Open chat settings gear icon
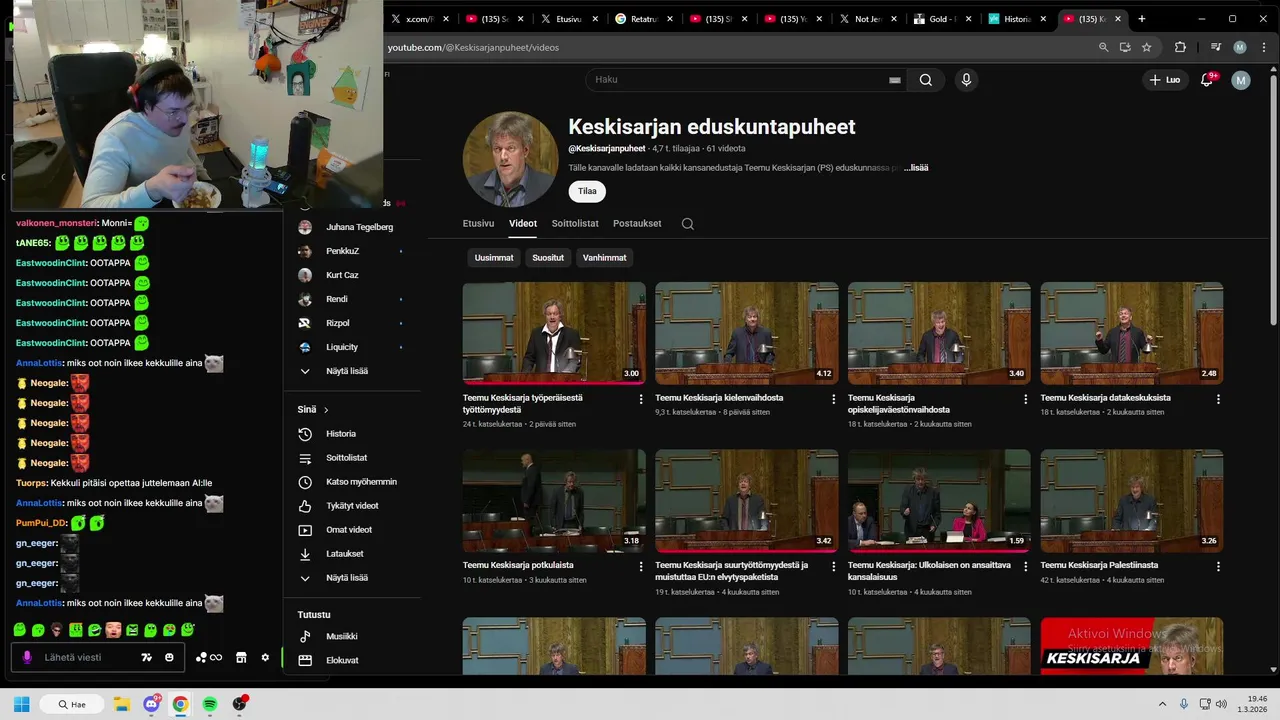Screen dimensions: 1280x720 pos(265,657)
